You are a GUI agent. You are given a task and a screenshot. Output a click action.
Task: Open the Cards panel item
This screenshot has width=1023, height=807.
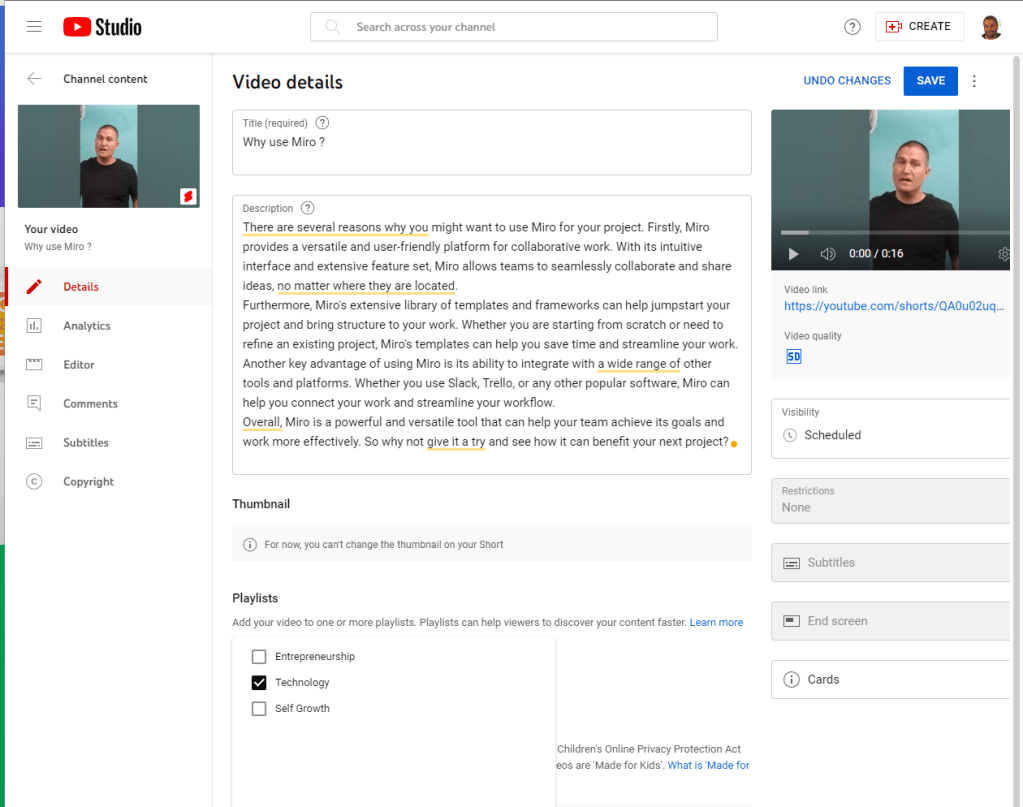point(891,679)
